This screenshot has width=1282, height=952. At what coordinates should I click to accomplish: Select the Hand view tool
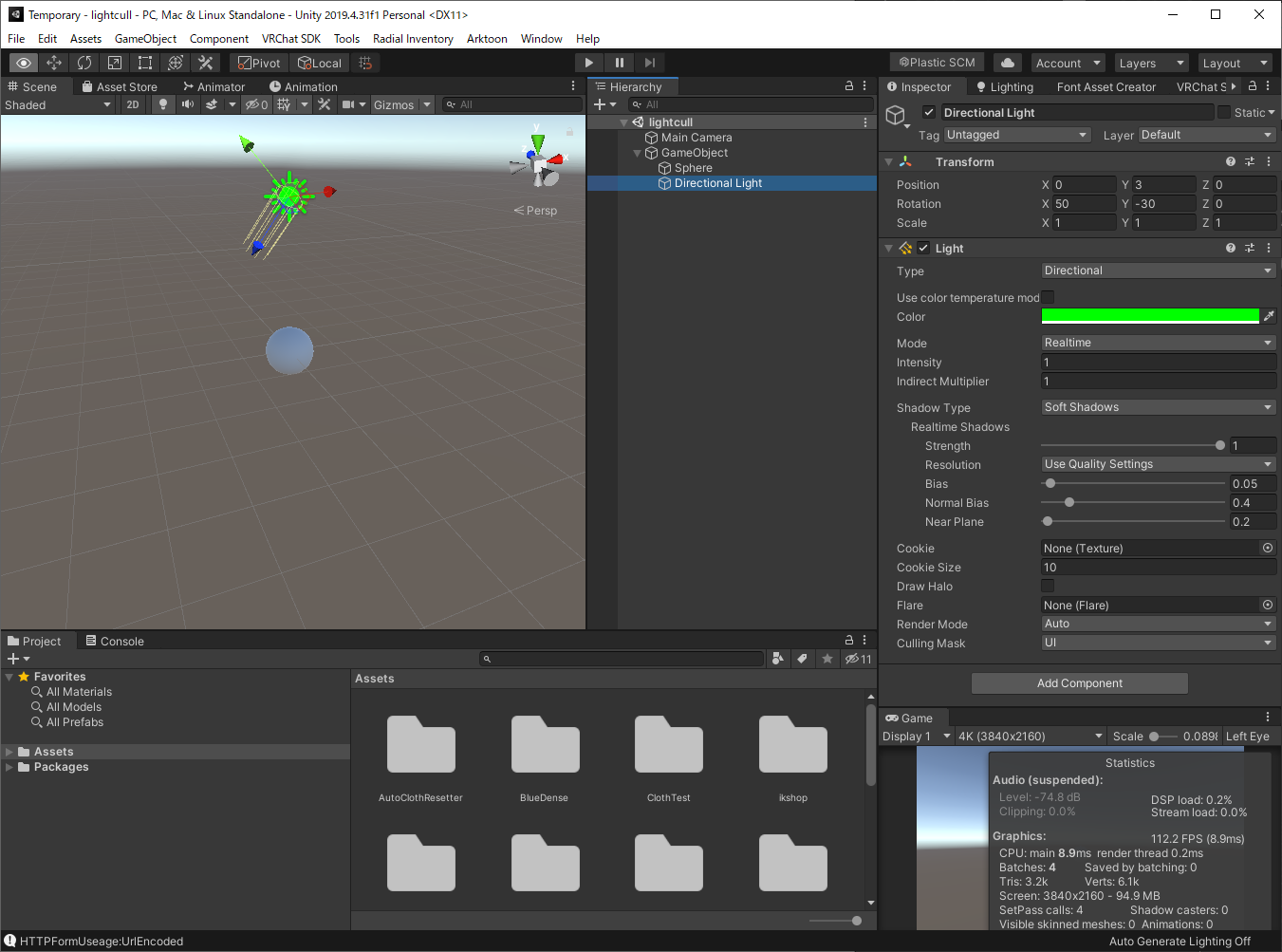point(24,63)
